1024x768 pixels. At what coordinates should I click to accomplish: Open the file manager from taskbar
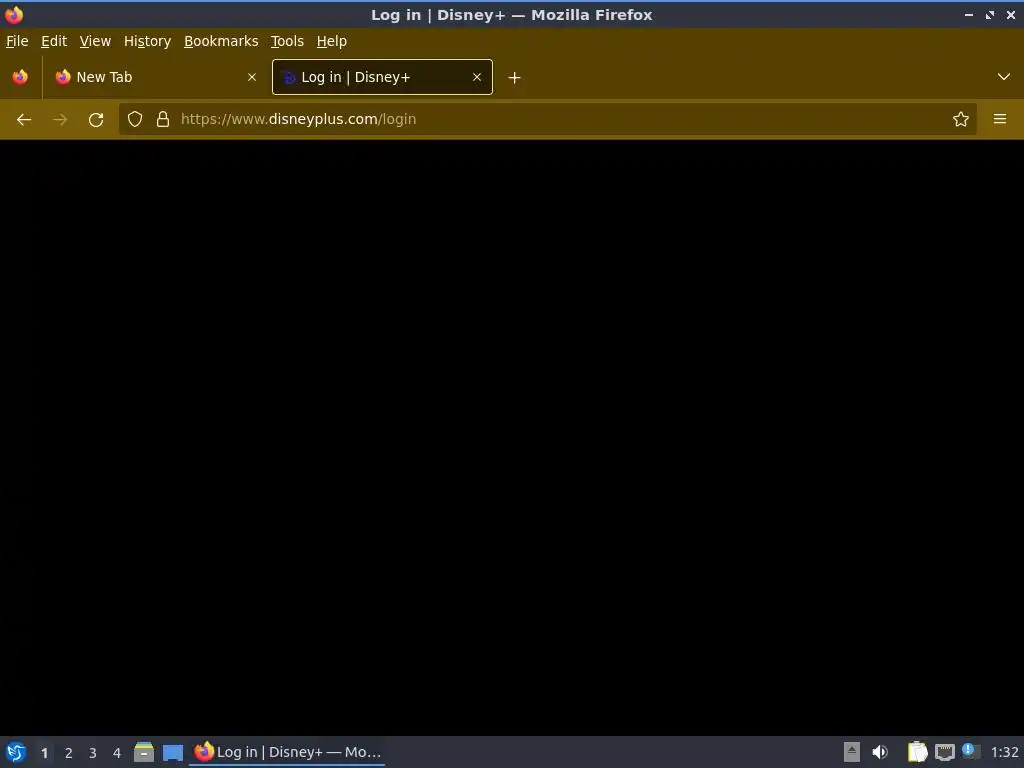tap(144, 752)
